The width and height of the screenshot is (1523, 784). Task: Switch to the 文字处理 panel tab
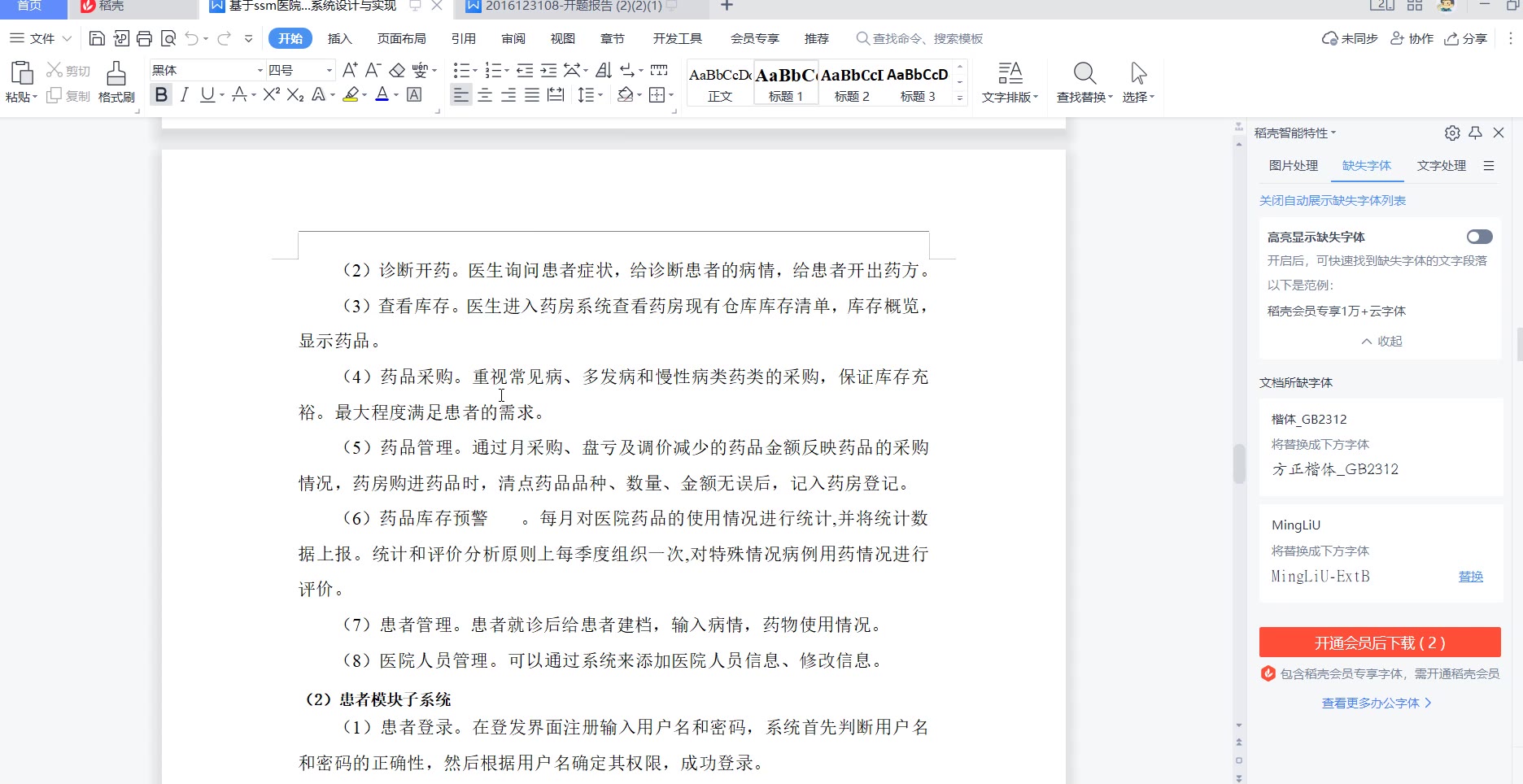point(1441,165)
